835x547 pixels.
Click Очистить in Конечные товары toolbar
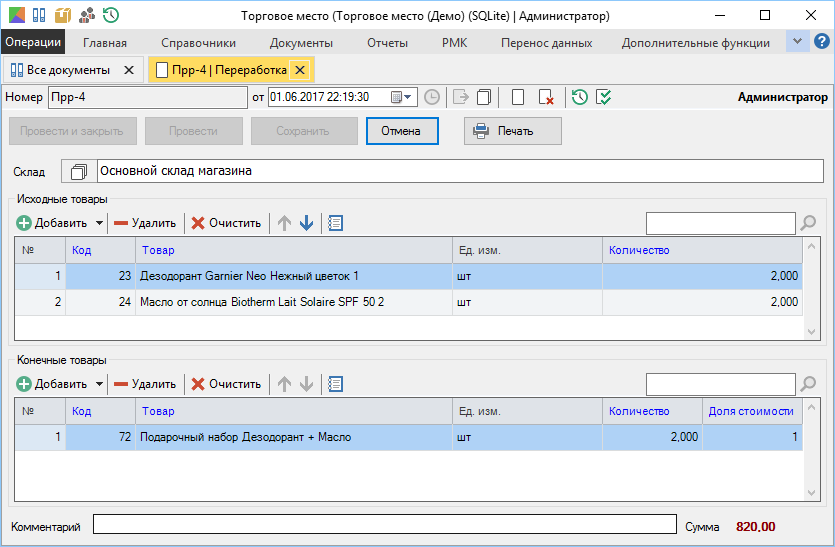pos(226,384)
